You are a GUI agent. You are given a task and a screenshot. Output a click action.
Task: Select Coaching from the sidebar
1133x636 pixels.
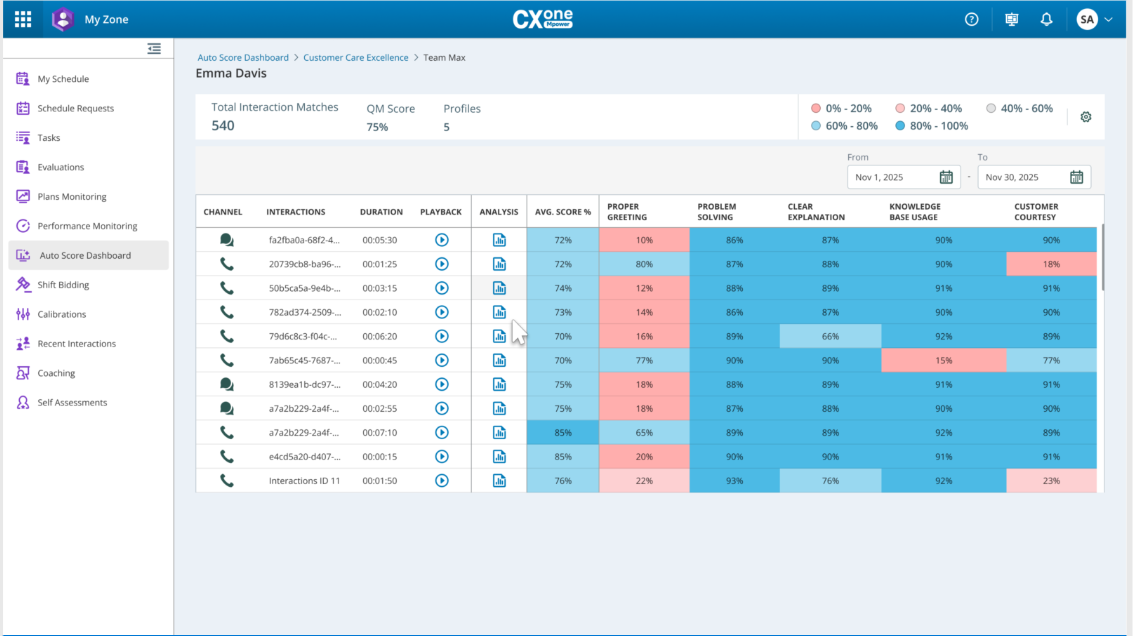pos(56,373)
